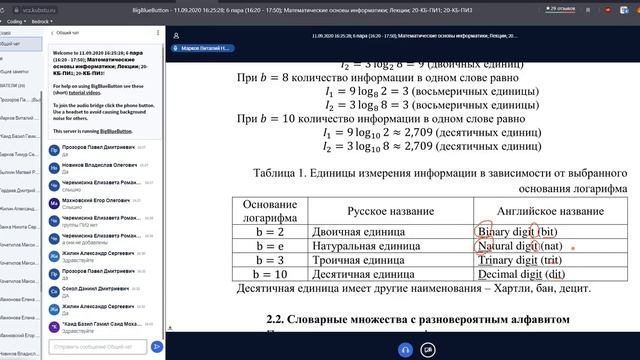The height and width of the screenshot is (360, 640).
Task: Click Двоичная единица table cell
Action: 391,232
